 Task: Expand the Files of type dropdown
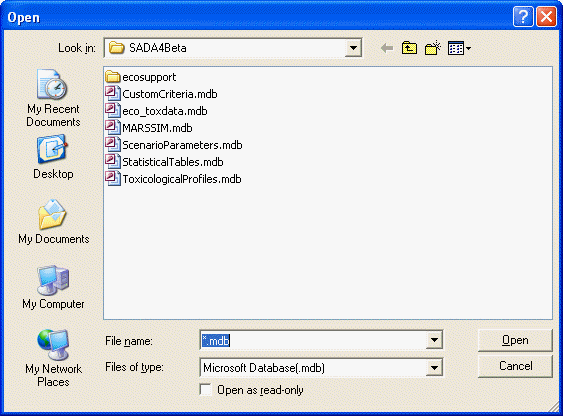point(434,368)
